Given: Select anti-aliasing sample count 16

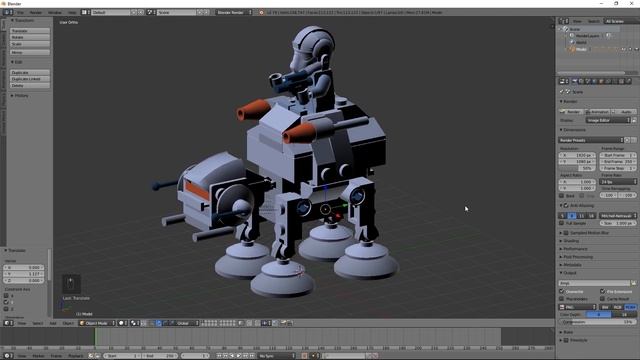Looking at the screenshot, I should tap(591, 216).
